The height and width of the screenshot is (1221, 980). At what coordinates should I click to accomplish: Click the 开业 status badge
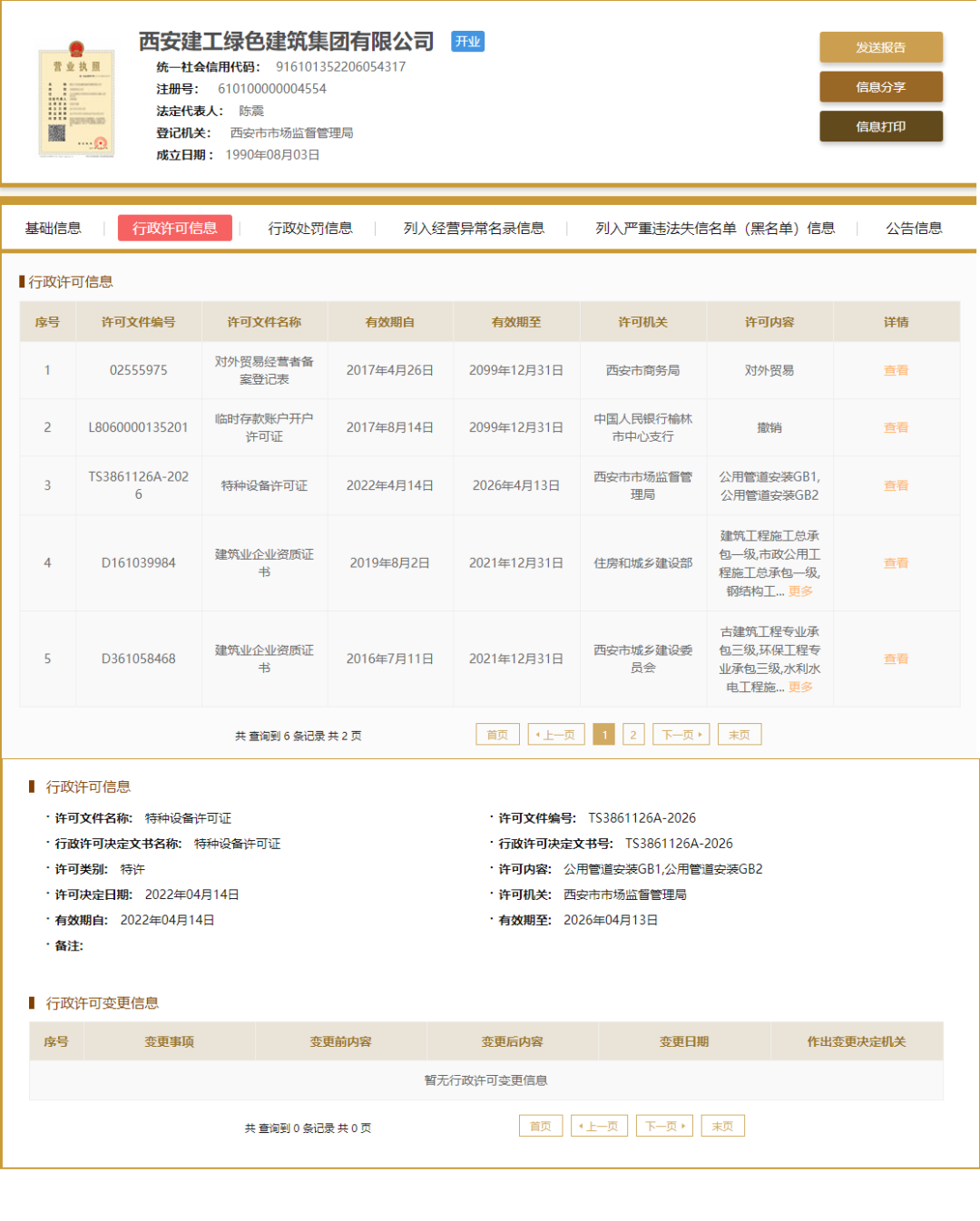click(x=468, y=41)
